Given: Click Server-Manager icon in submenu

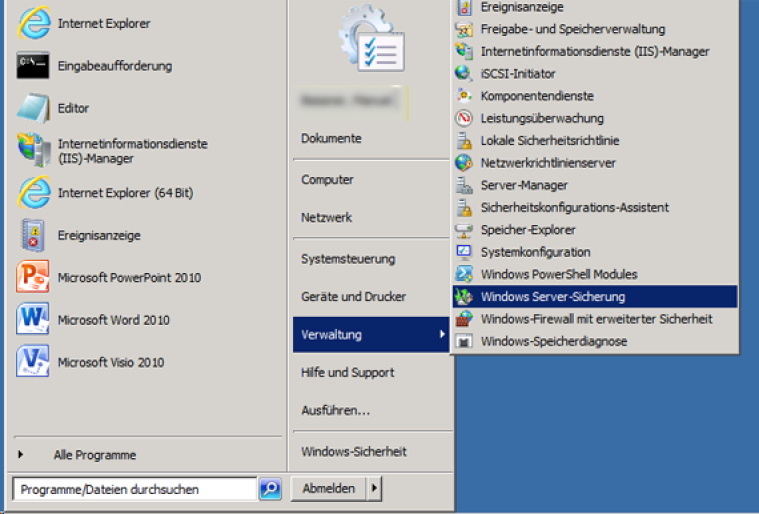Looking at the screenshot, I should click(x=464, y=185).
